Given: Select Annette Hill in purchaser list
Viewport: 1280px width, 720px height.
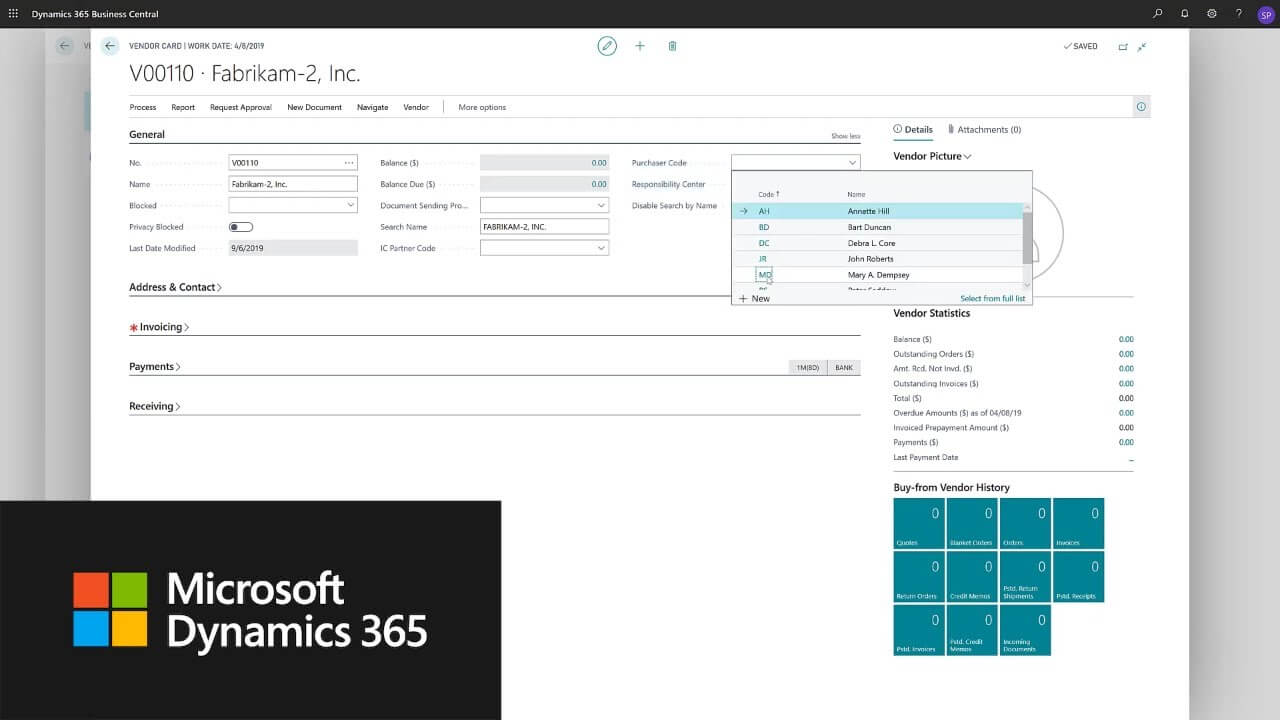Looking at the screenshot, I should [x=869, y=211].
